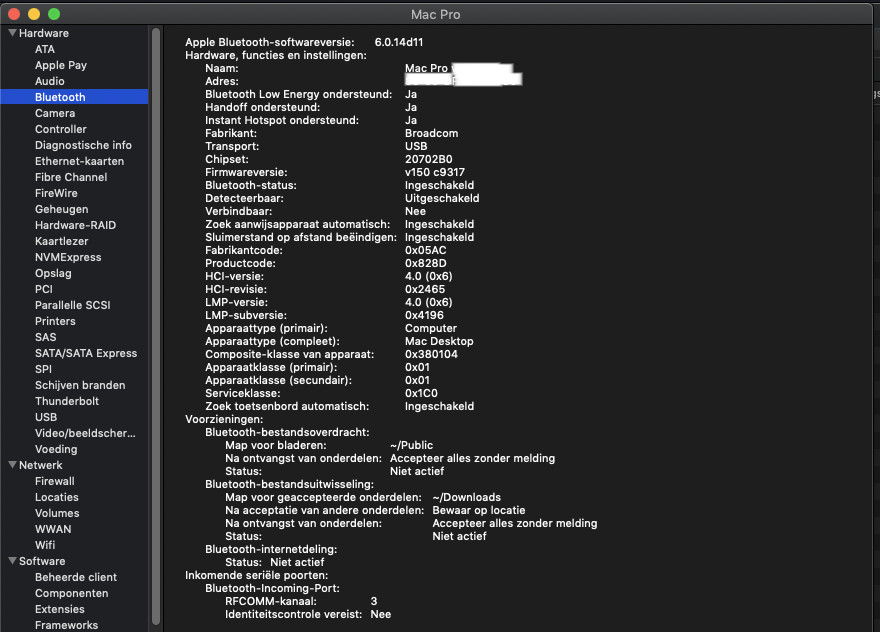Open Componenten under Software
Image resolution: width=880 pixels, height=632 pixels.
[x=71, y=593]
